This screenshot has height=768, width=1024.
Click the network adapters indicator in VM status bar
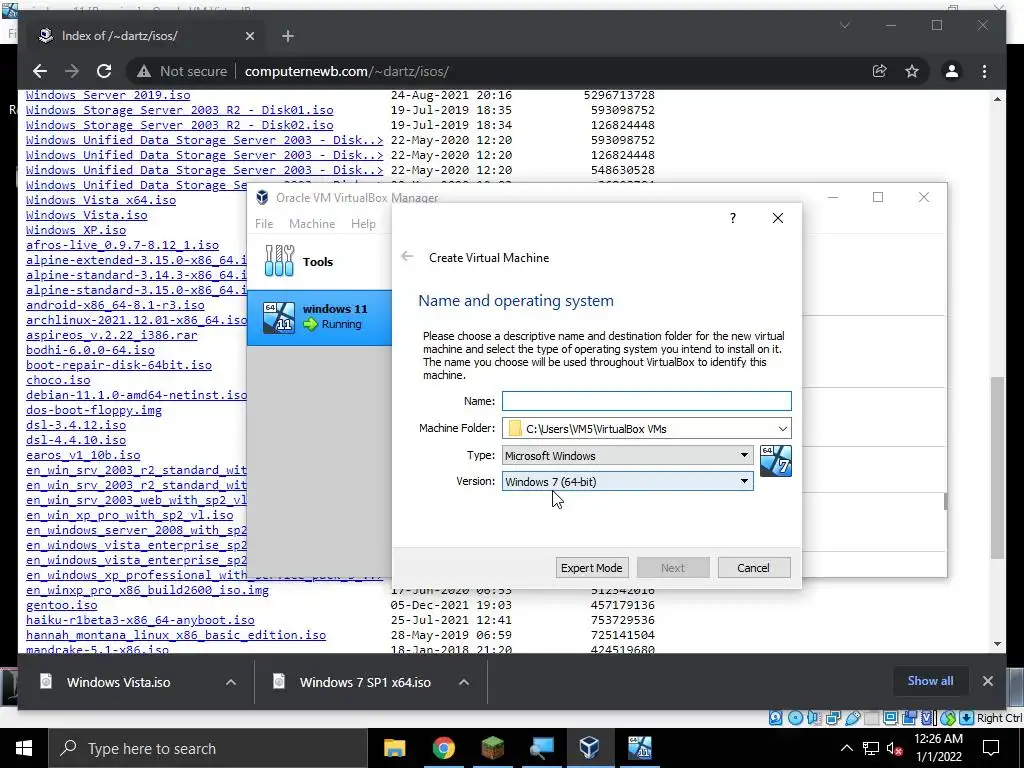833,718
